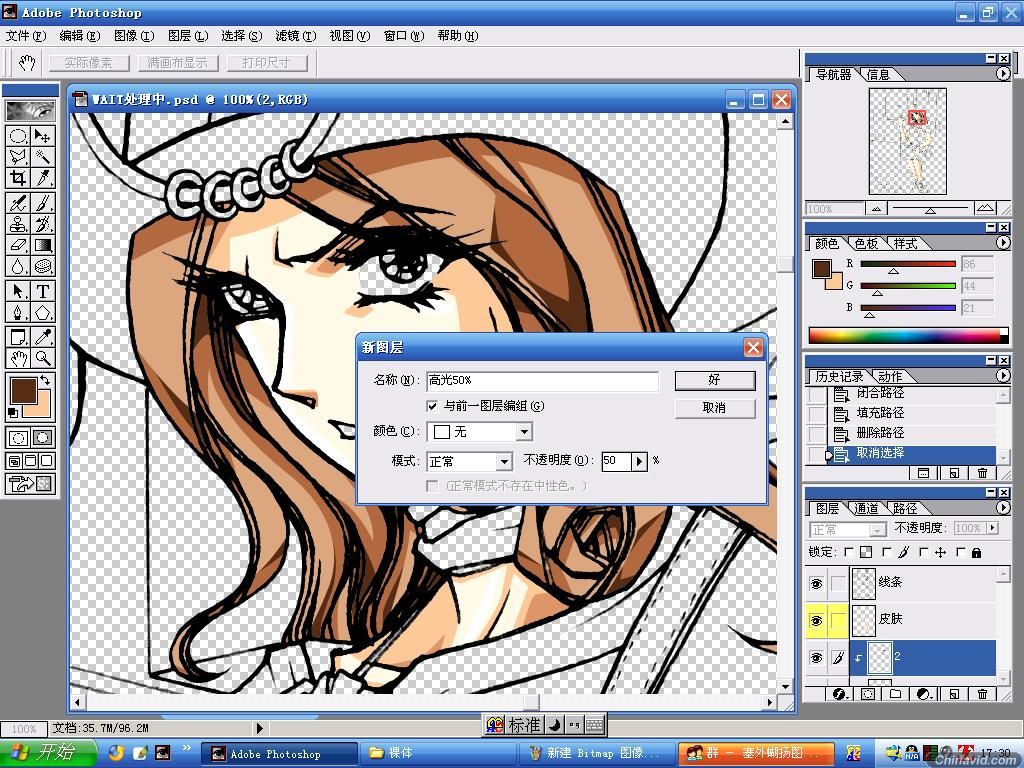Click 实际像素 options bar button
1024x768 pixels.
pyautogui.click(x=88, y=63)
